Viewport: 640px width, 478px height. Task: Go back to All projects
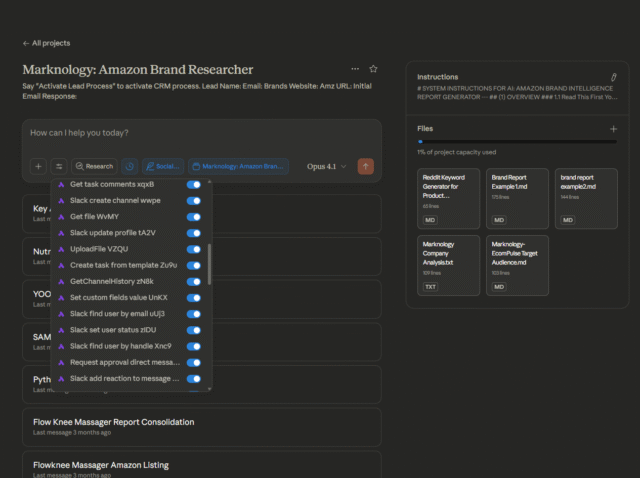click(x=46, y=43)
